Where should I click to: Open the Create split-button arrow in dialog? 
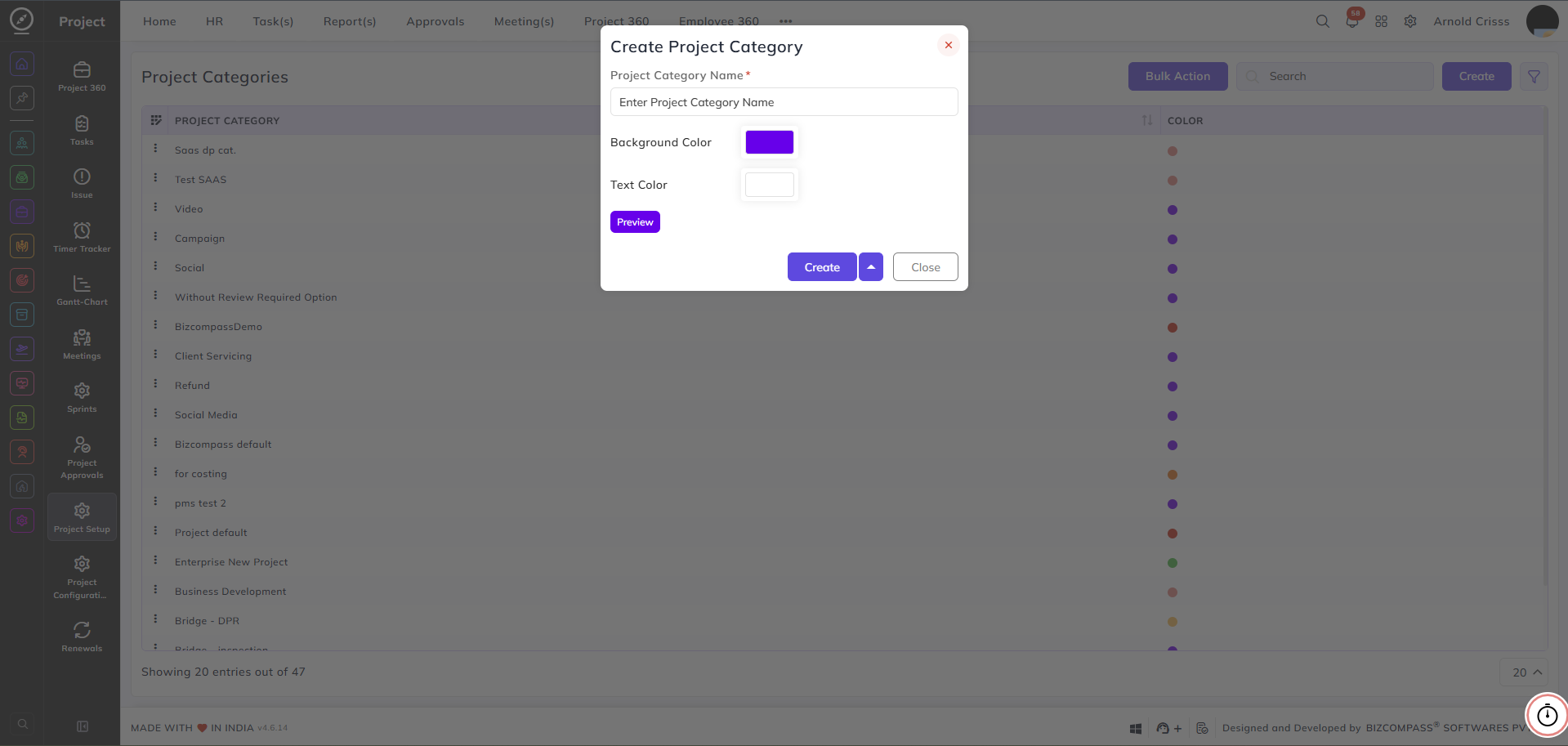pyautogui.click(x=871, y=267)
